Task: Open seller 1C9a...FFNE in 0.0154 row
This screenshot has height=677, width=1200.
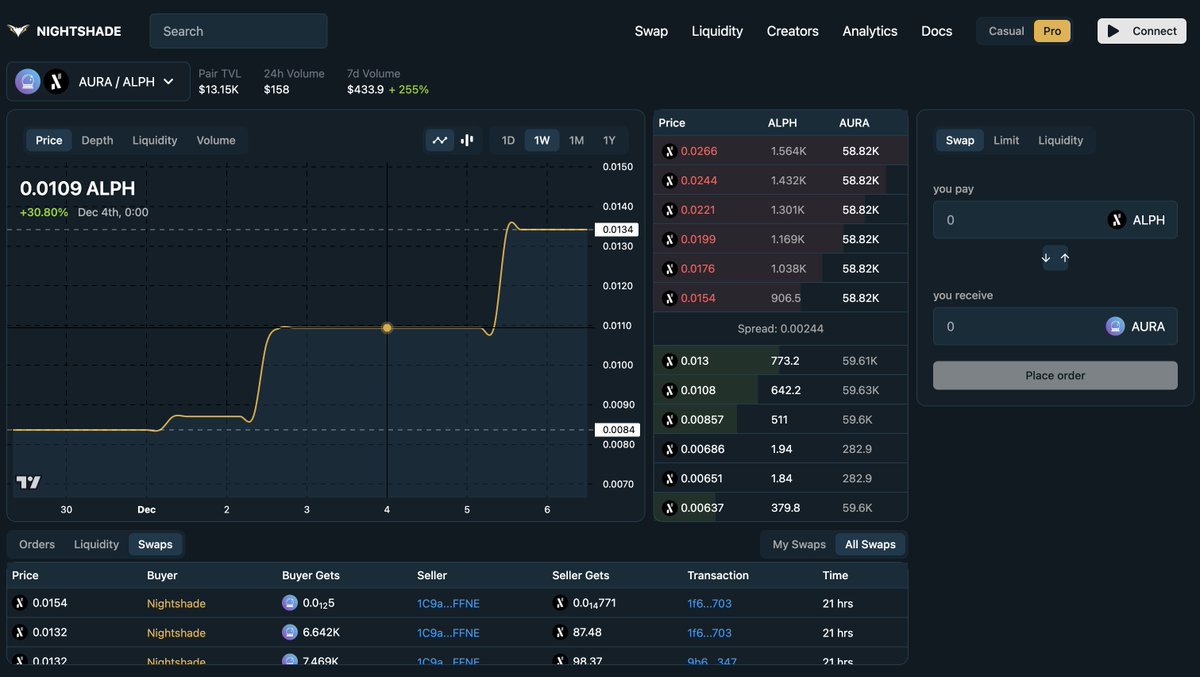Action: tap(448, 603)
